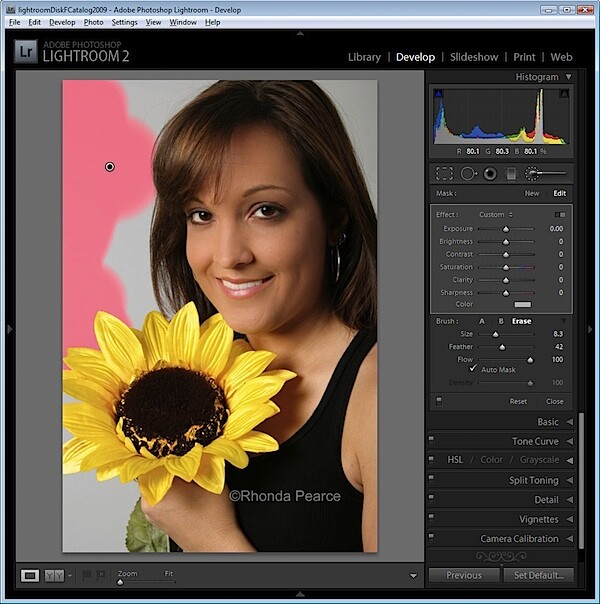Select the Crop Overlay tool

(444, 174)
